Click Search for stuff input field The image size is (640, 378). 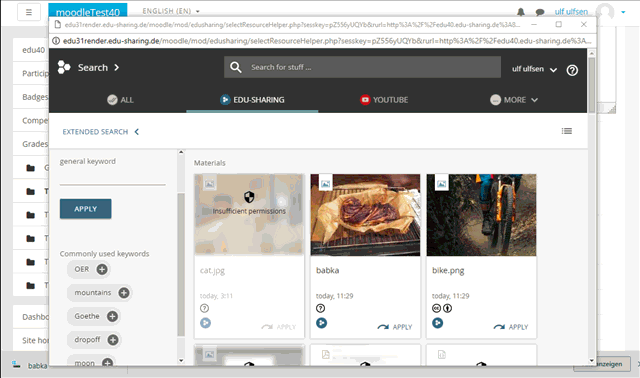[362, 67]
